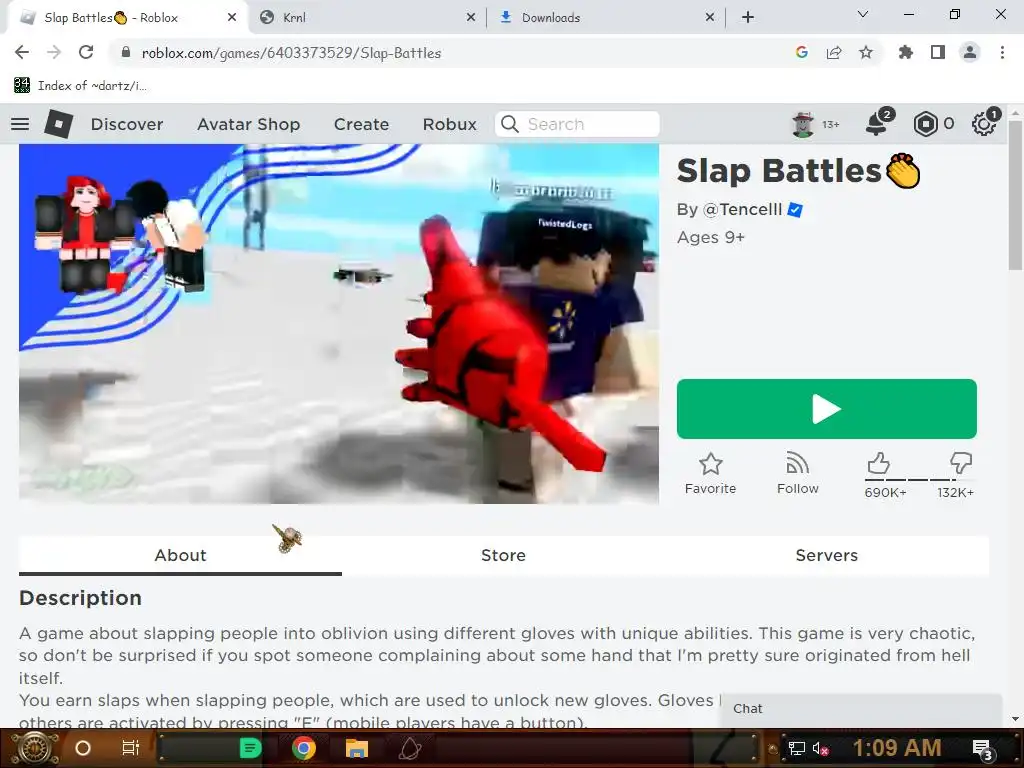
Task: Close the Slap Battles tab
Action: [x=232, y=18]
